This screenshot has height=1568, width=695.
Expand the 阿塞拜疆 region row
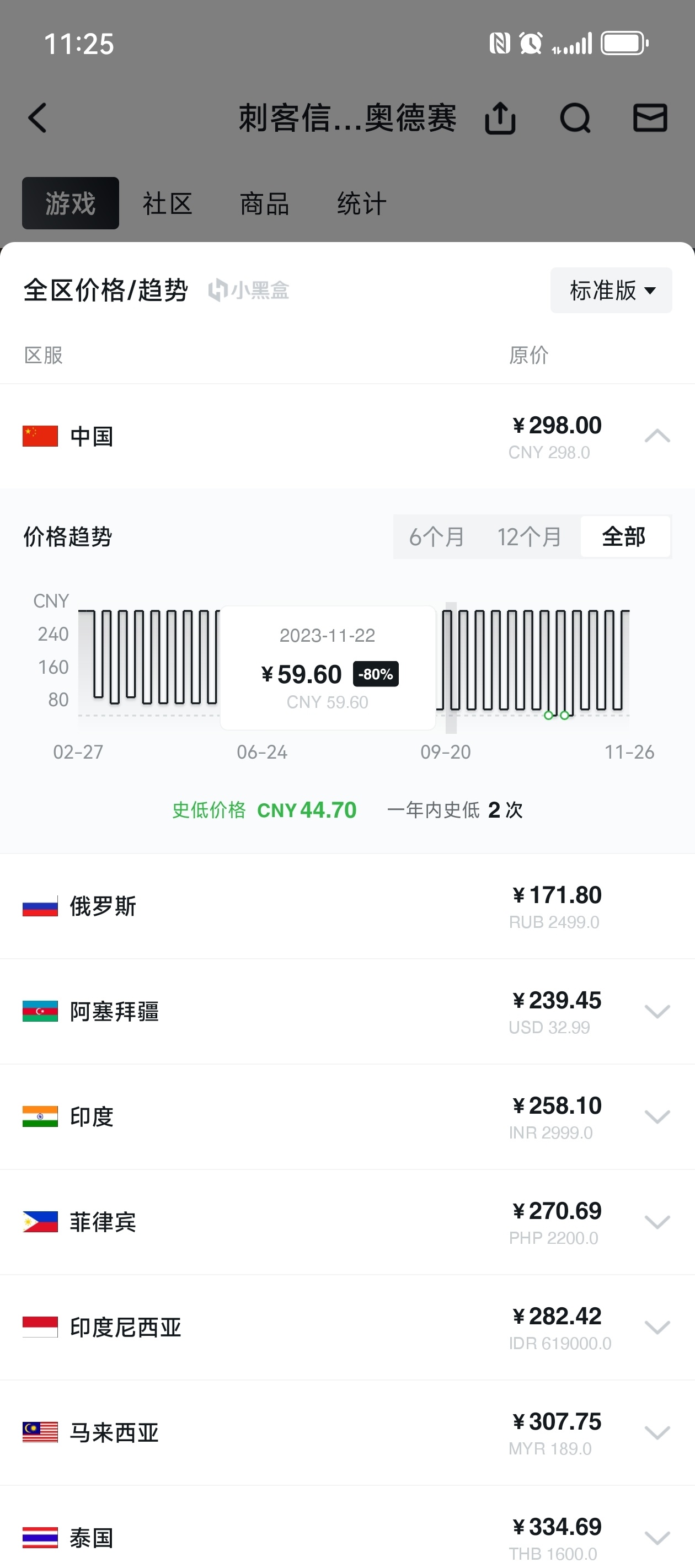(657, 1012)
